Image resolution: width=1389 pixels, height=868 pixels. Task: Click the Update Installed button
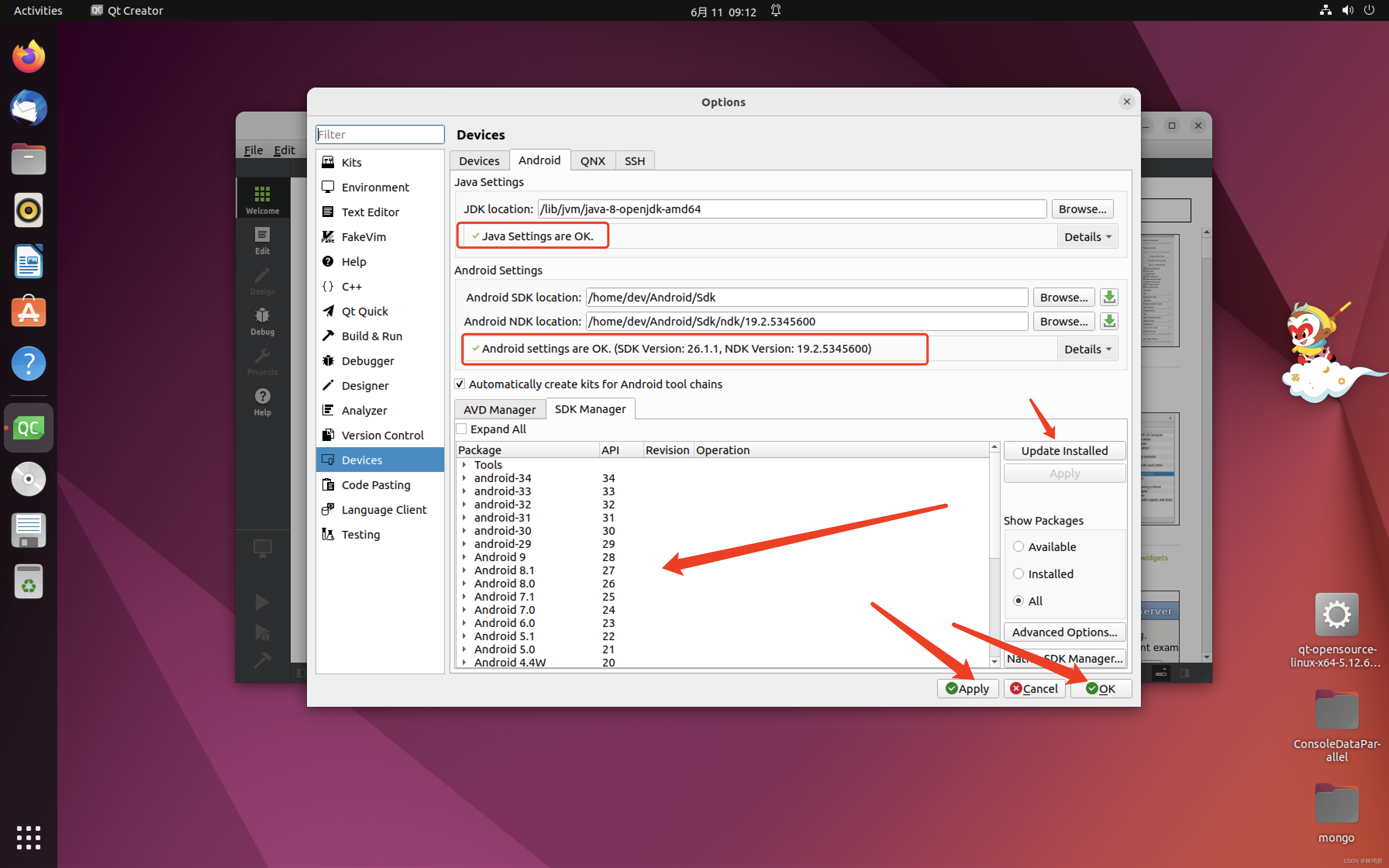point(1064,451)
